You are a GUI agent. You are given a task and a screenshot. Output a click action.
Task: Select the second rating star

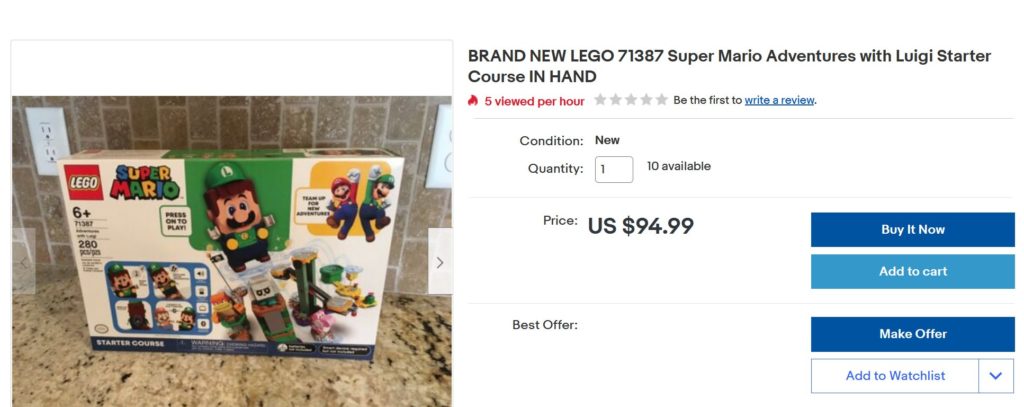[x=615, y=100]
